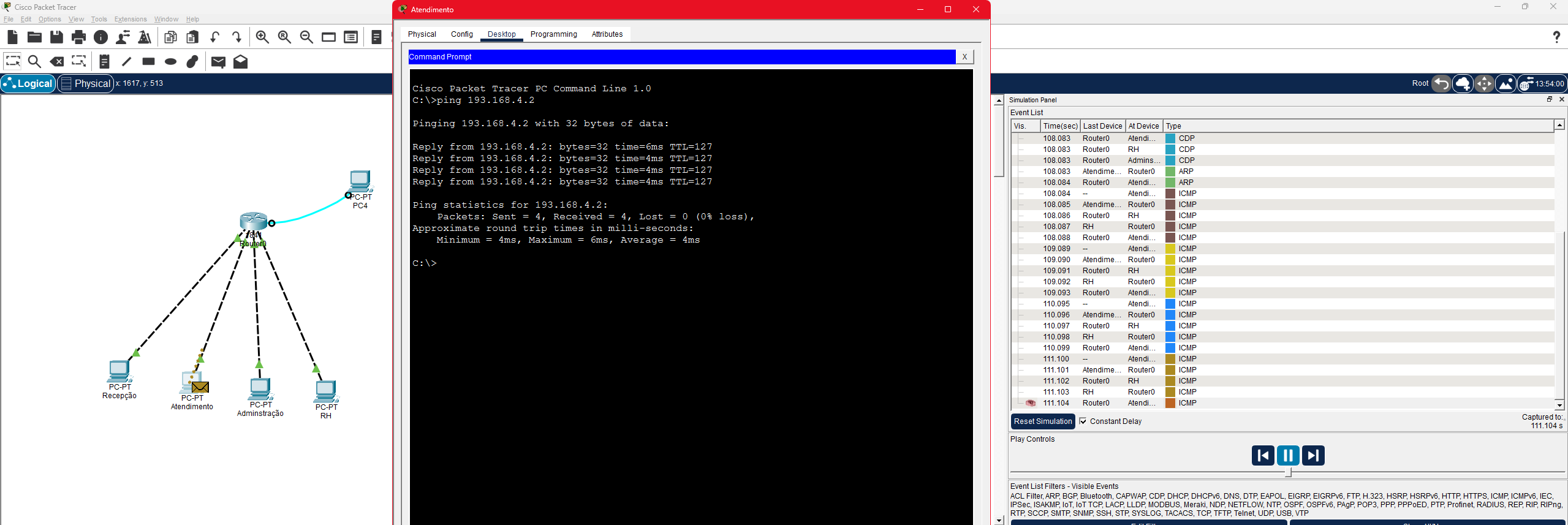The width and height of the screenshot is (1568, 525).
Task: Undo the last action
Action: coord(214,37)
